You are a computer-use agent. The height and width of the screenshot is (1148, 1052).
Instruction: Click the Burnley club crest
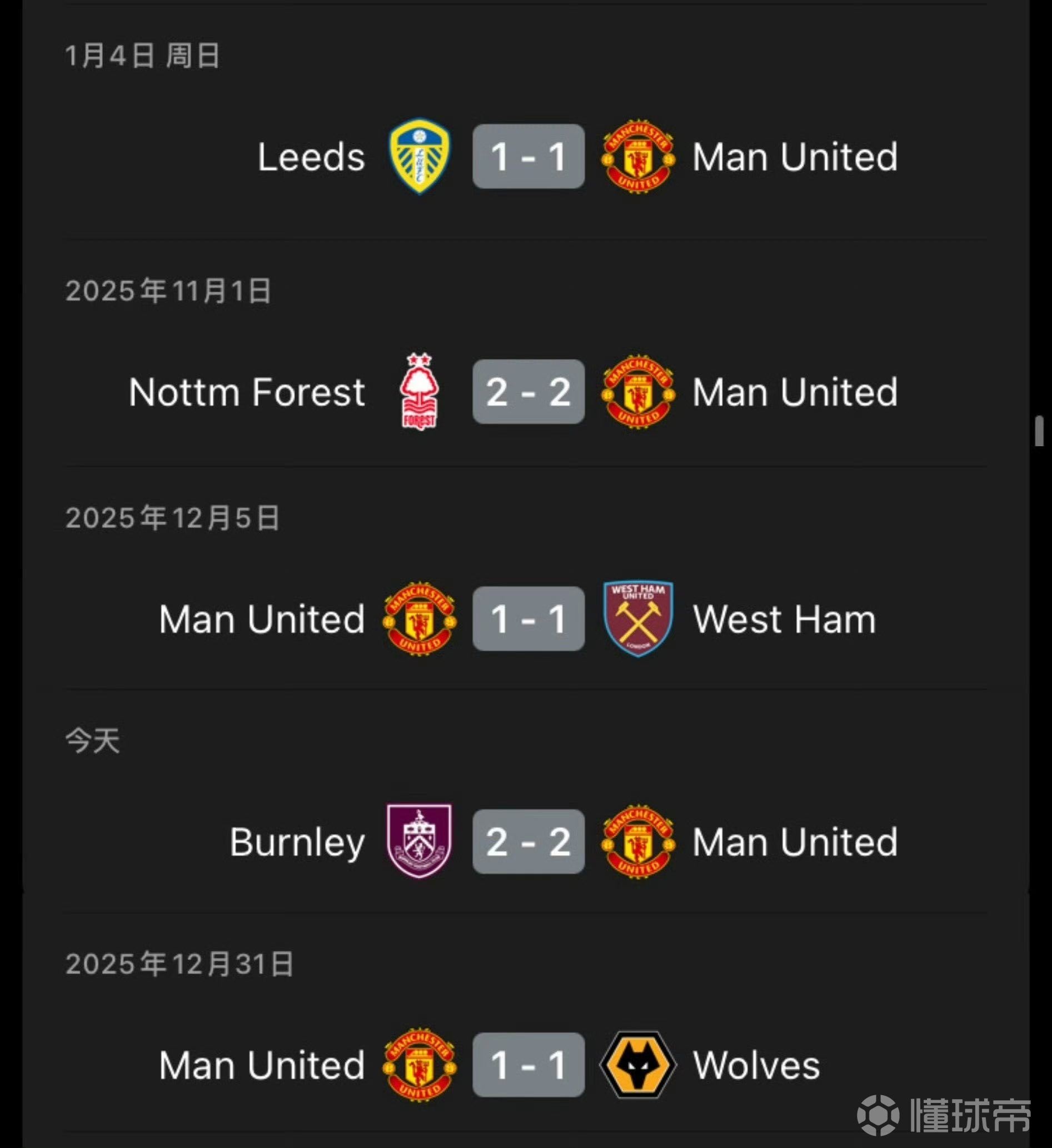(419, 842)
